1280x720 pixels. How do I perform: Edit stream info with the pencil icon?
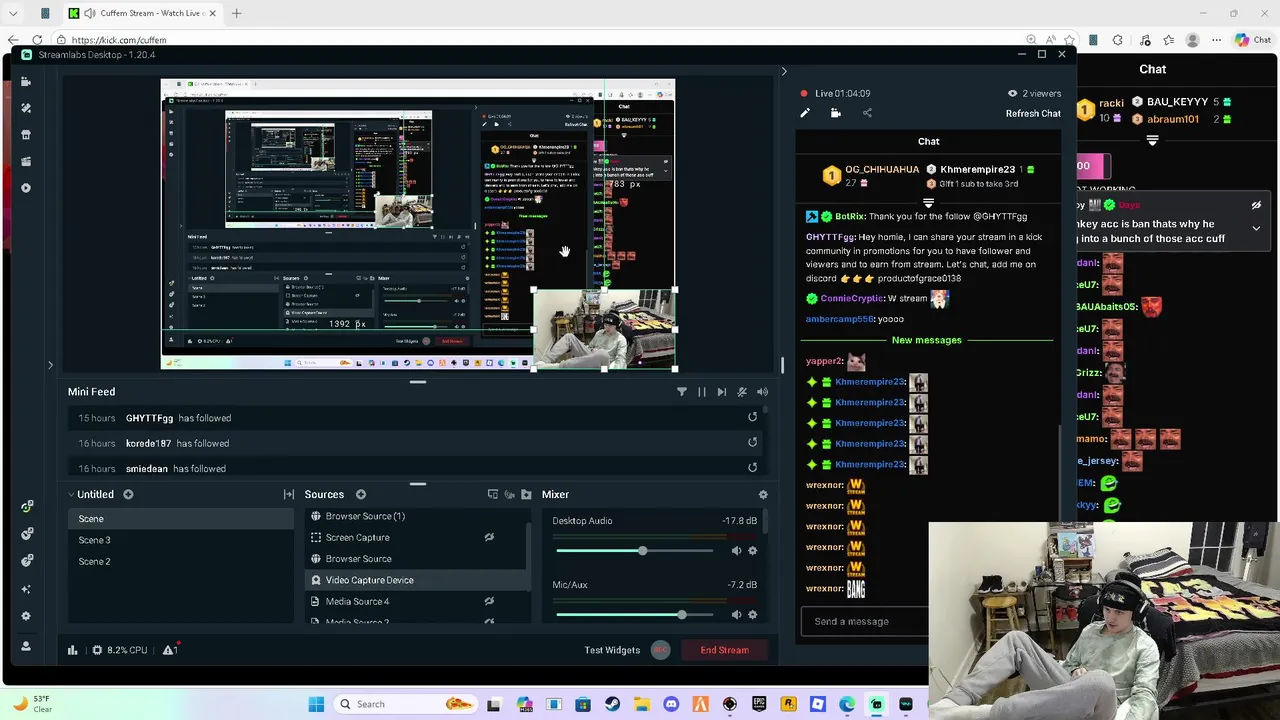click(x=805, y=113)
